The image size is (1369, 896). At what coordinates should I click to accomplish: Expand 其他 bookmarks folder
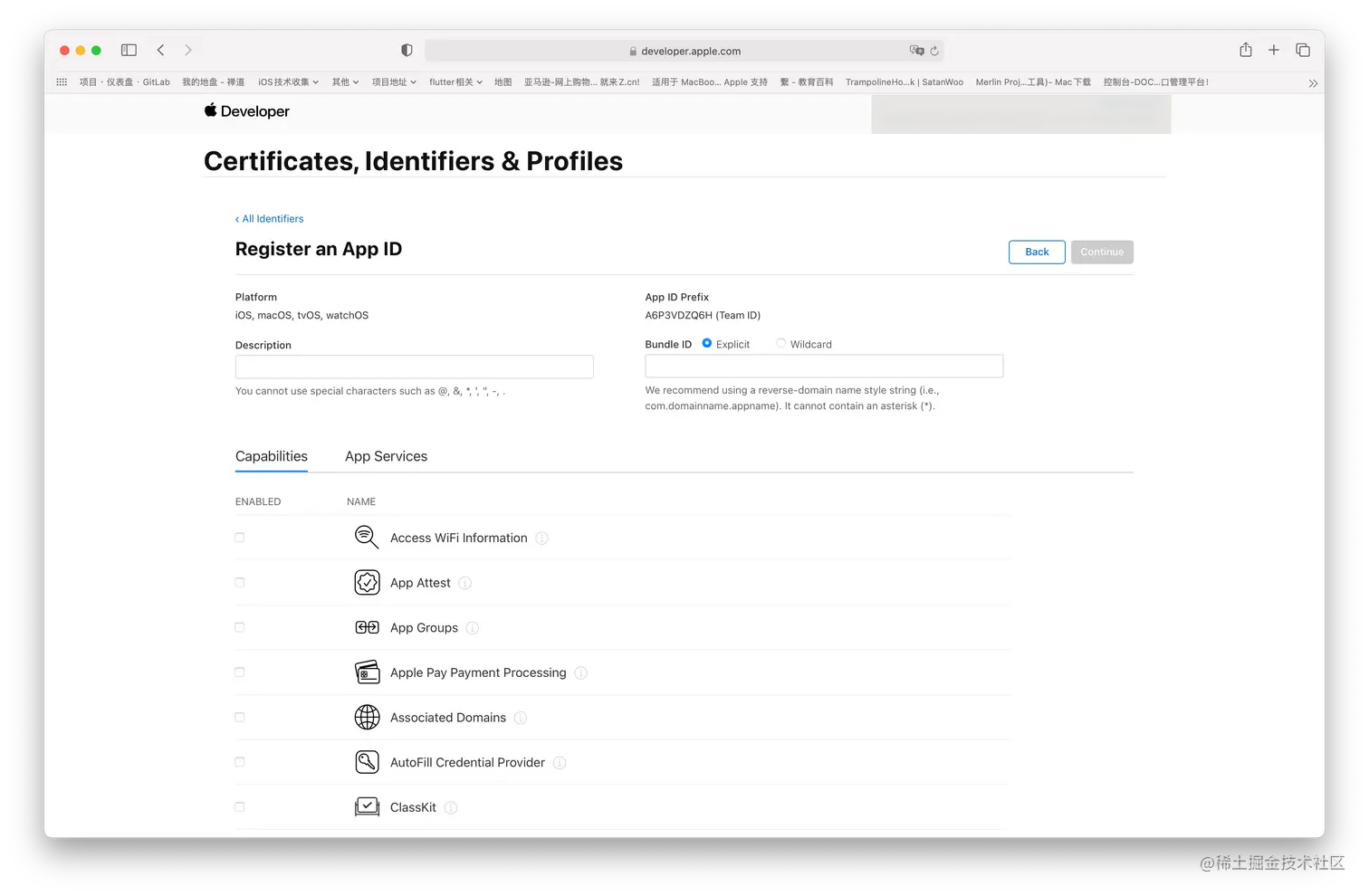point(345,82)
